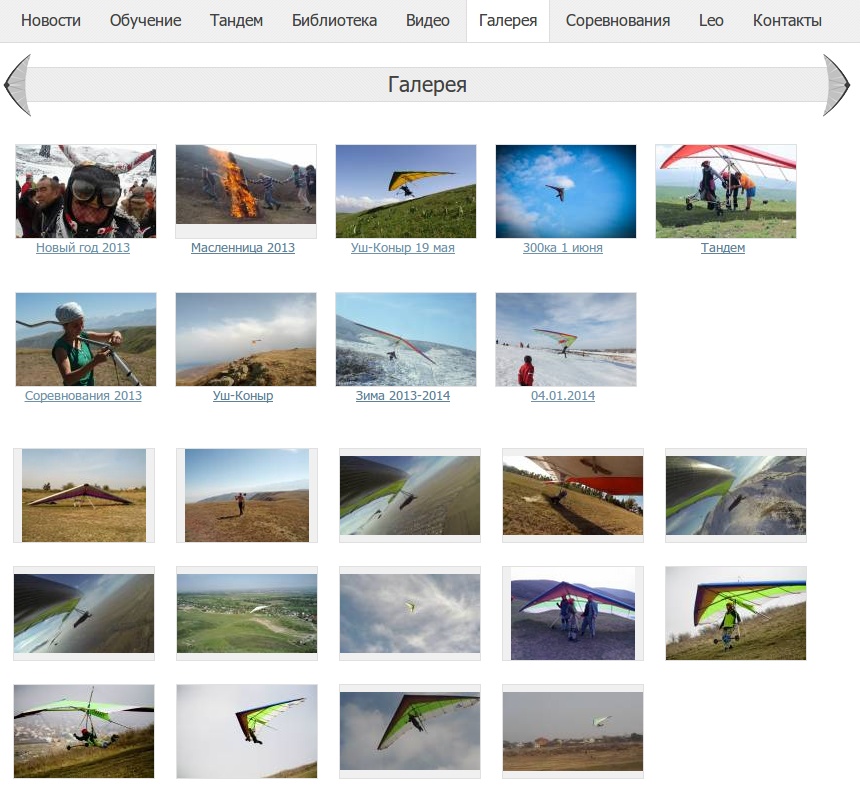Open Соревнования 2013 album thumbnail image
The width and height of the screenshot is (860, 804).
point(86,339)
